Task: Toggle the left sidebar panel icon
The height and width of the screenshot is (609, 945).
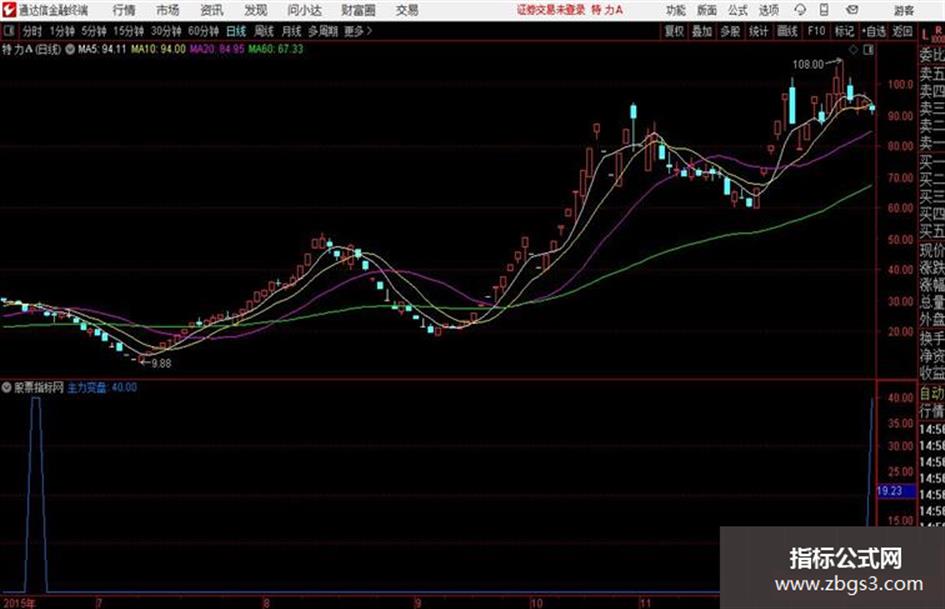Action: (8, 31)
